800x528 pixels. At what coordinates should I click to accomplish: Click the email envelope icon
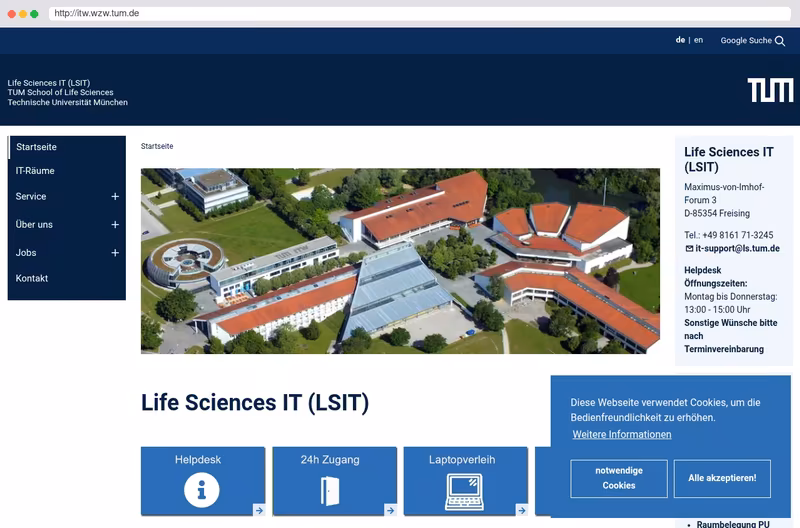point(689,248)
